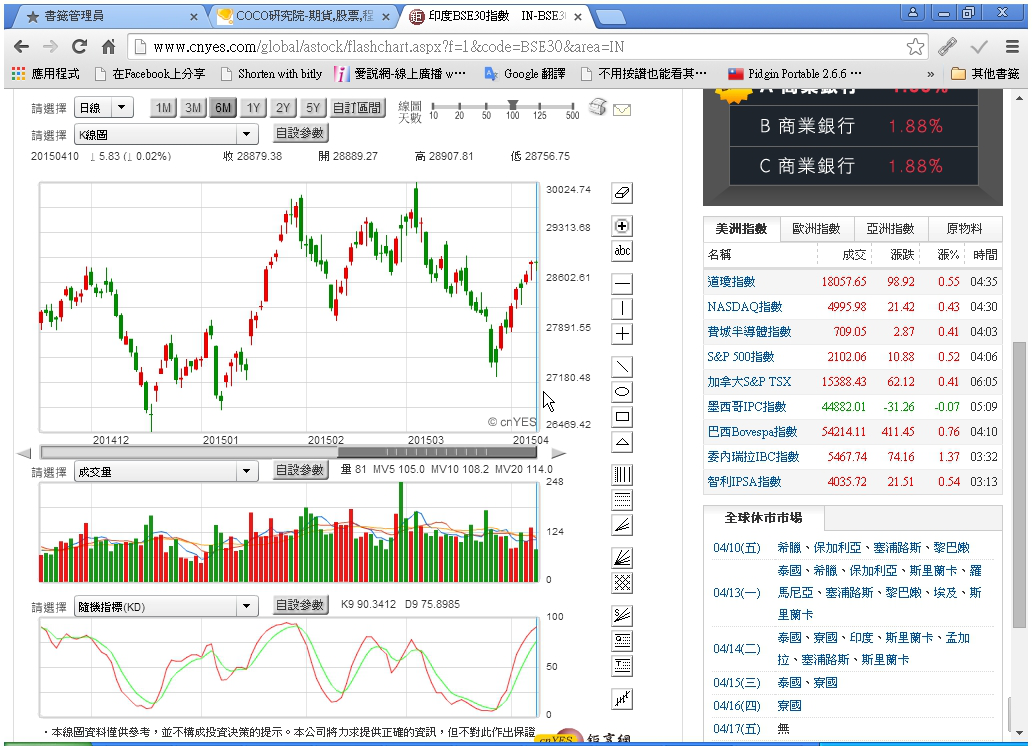1032x746 pixels.
Task: Select the regression channel tool at toolbar bottom
Action: click(622, 699)
